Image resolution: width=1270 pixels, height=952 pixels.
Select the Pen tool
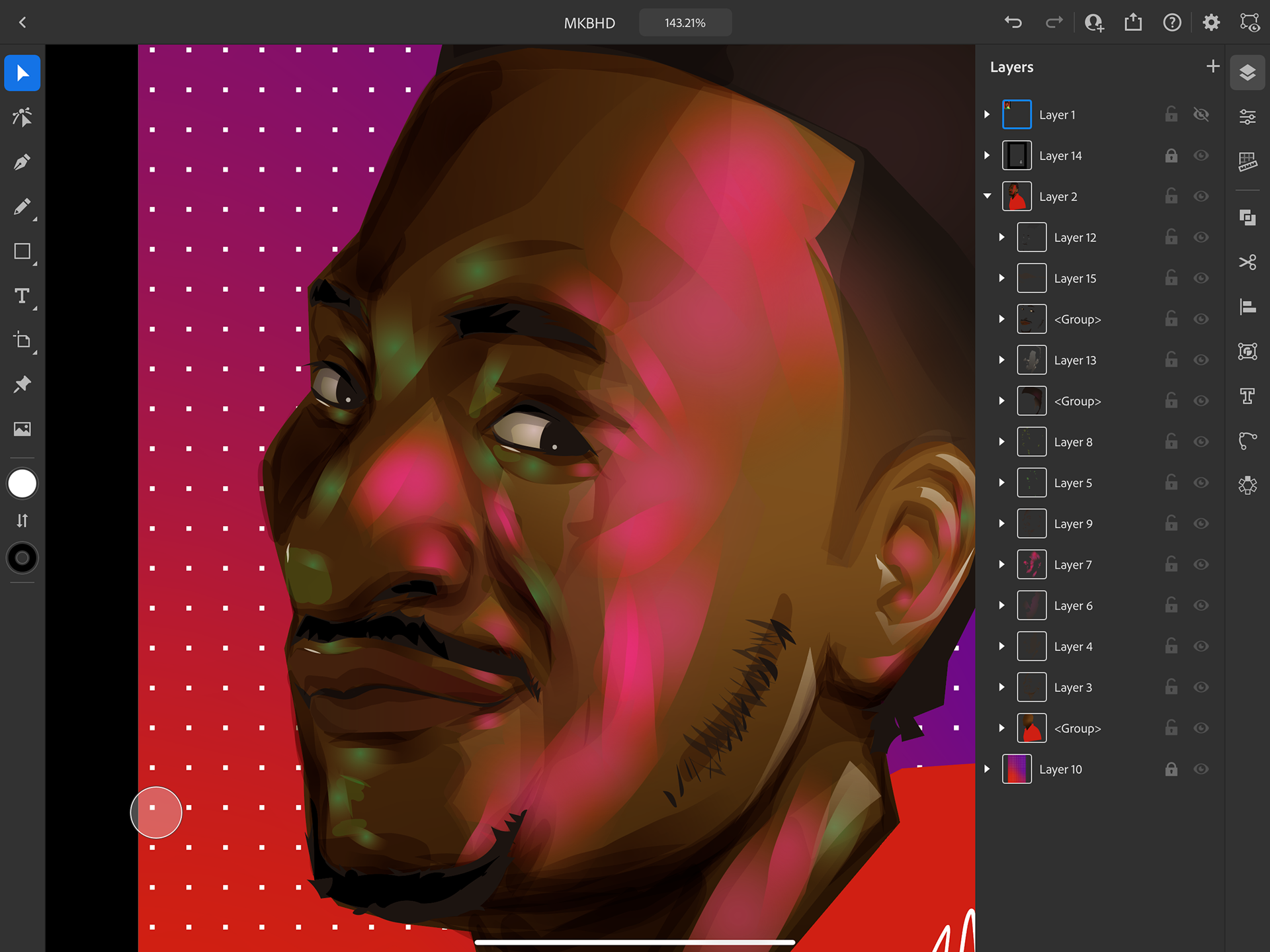pos(22,162)
